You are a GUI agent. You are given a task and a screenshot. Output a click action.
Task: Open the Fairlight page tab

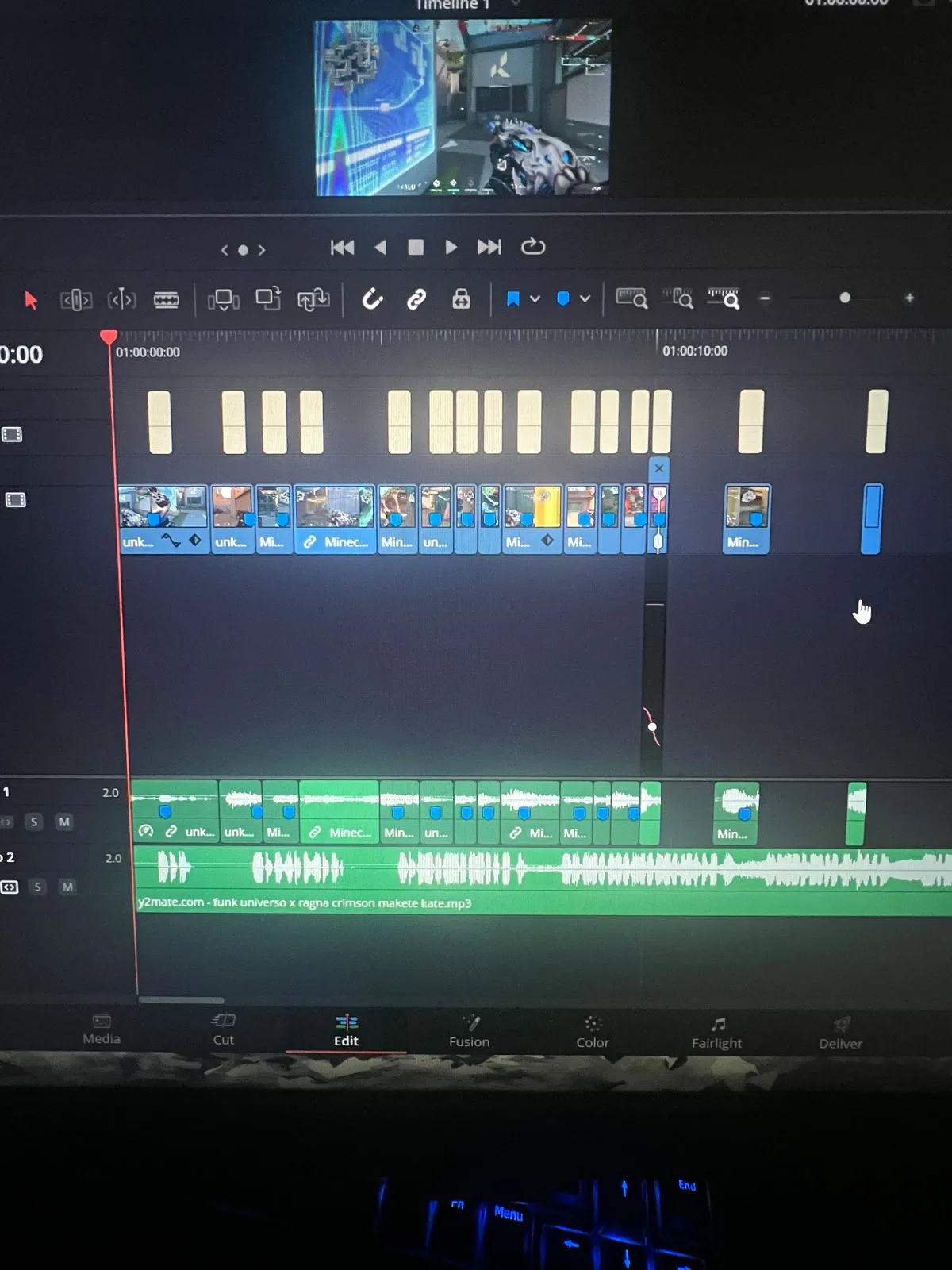(x=716, y=1033)
